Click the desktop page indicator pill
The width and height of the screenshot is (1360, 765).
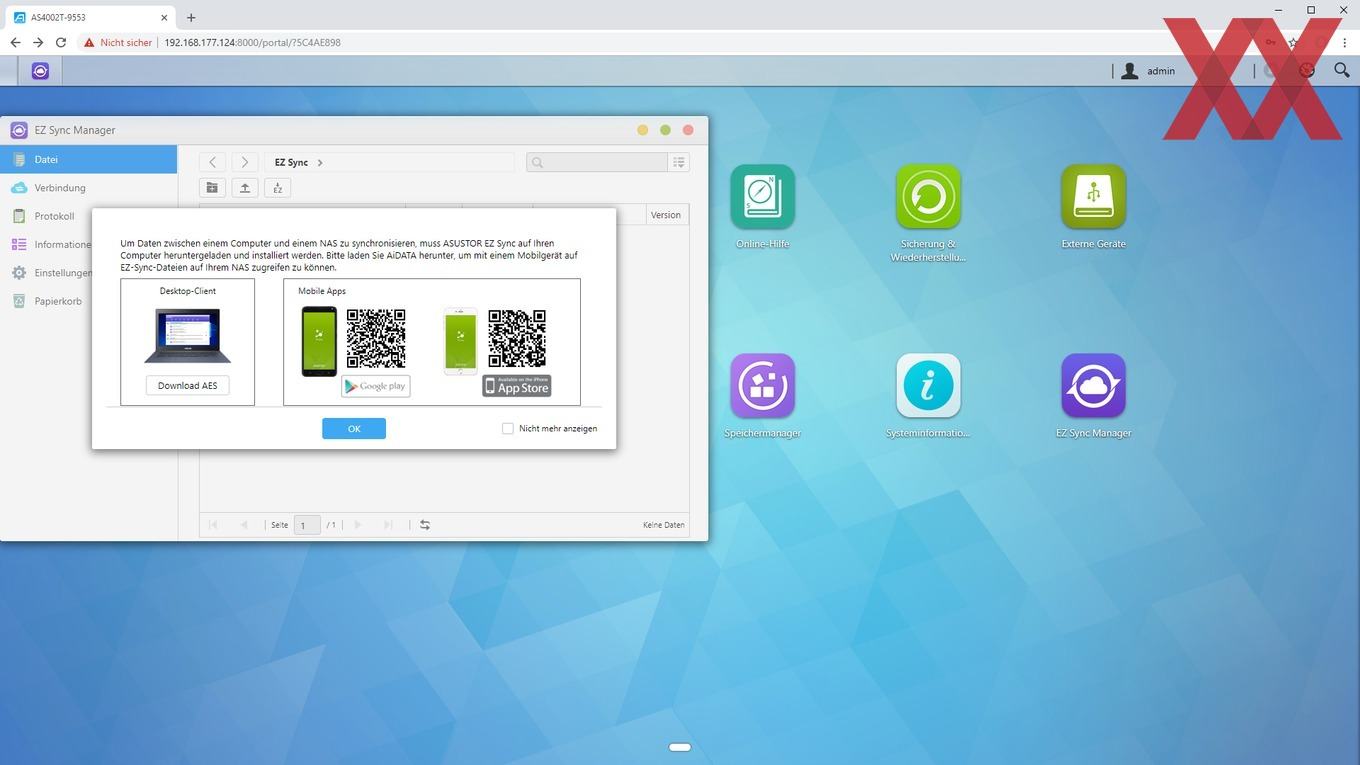(680, 747)
